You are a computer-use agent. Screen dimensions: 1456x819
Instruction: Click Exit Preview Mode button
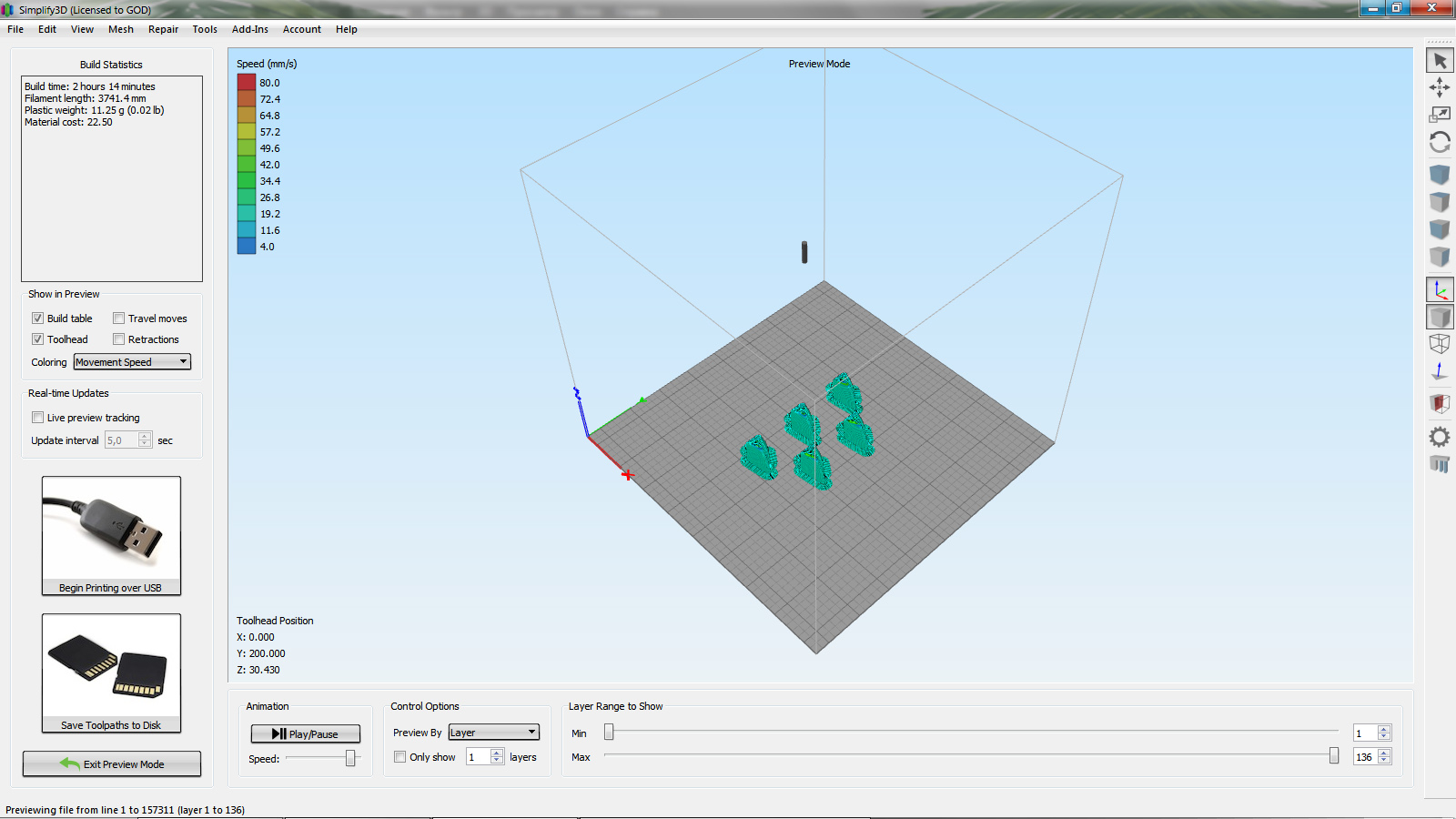coord(111,764)
